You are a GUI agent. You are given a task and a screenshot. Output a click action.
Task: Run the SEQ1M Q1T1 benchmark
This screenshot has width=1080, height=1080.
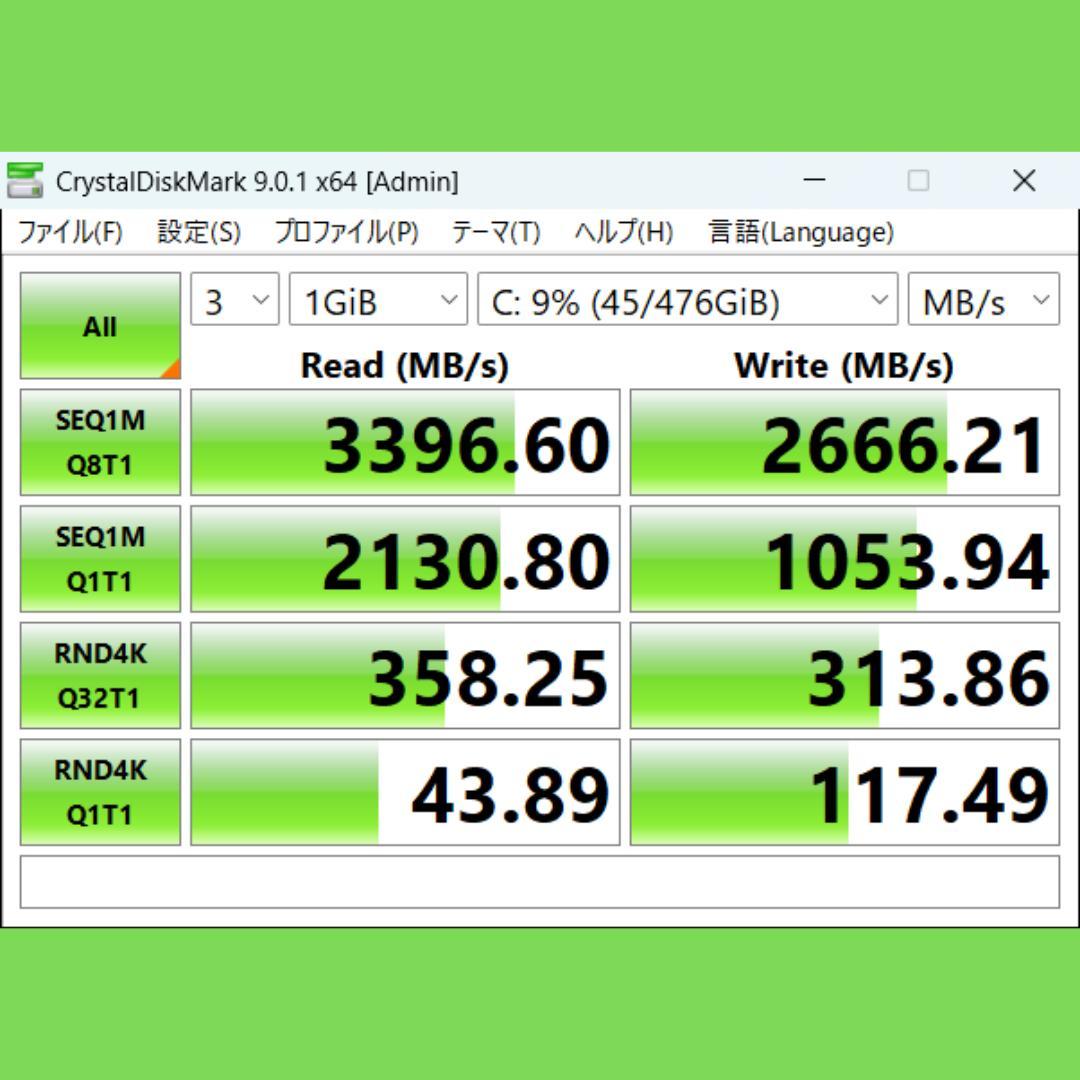pyautogui.click(x=99, y=558)
